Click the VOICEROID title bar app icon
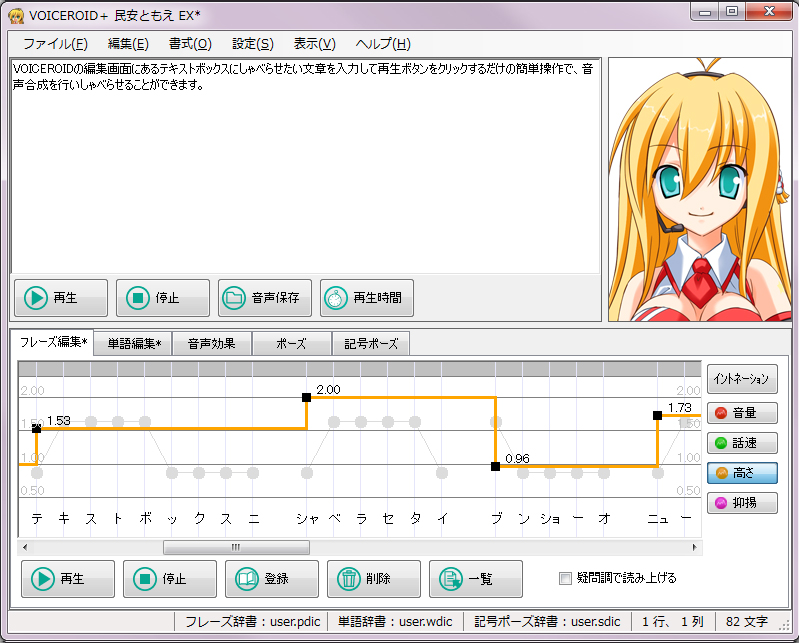Screen dimensions: 799x643 coord(16,16)
